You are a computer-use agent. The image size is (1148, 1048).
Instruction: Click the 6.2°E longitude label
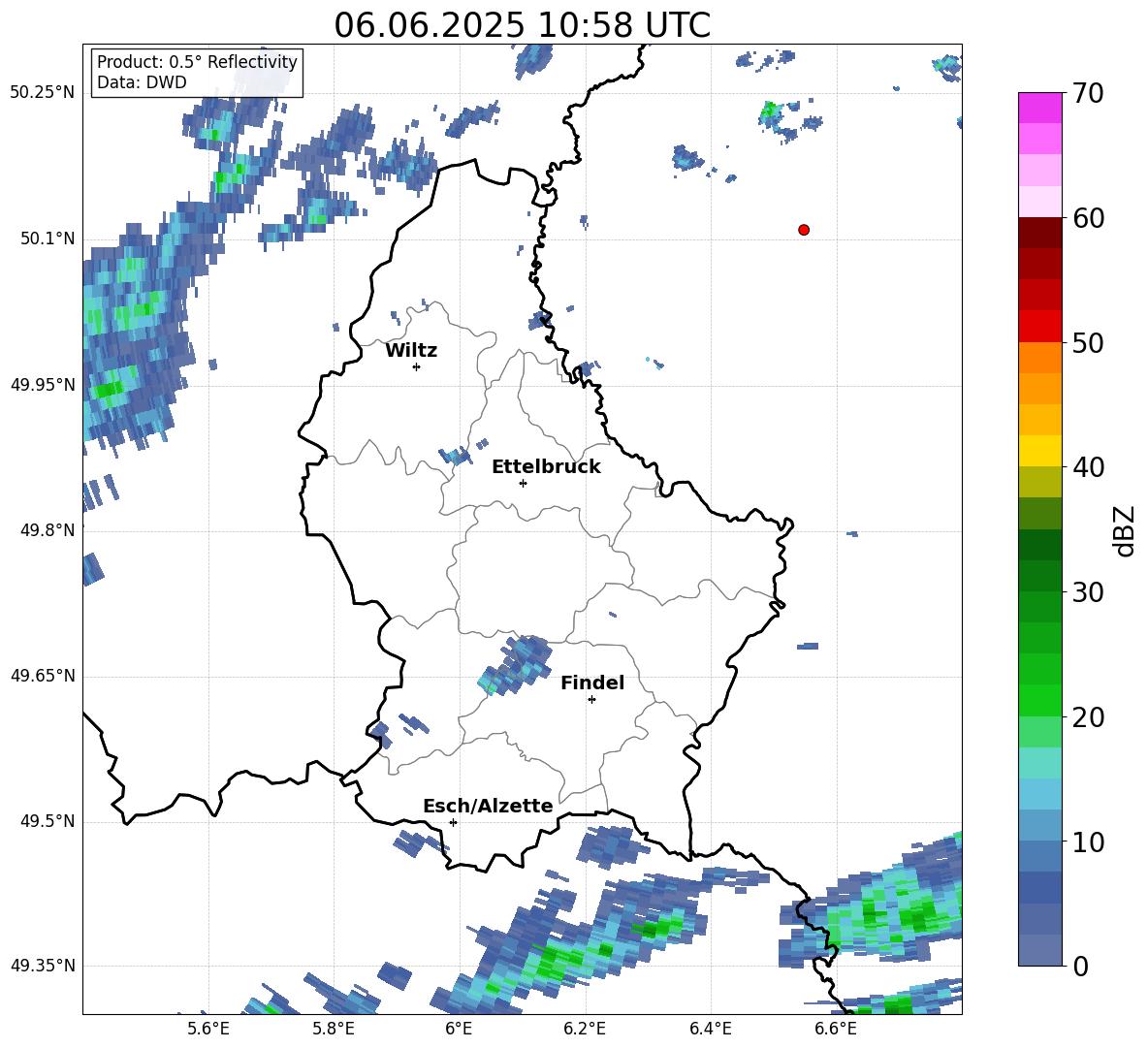[585, 1030]
